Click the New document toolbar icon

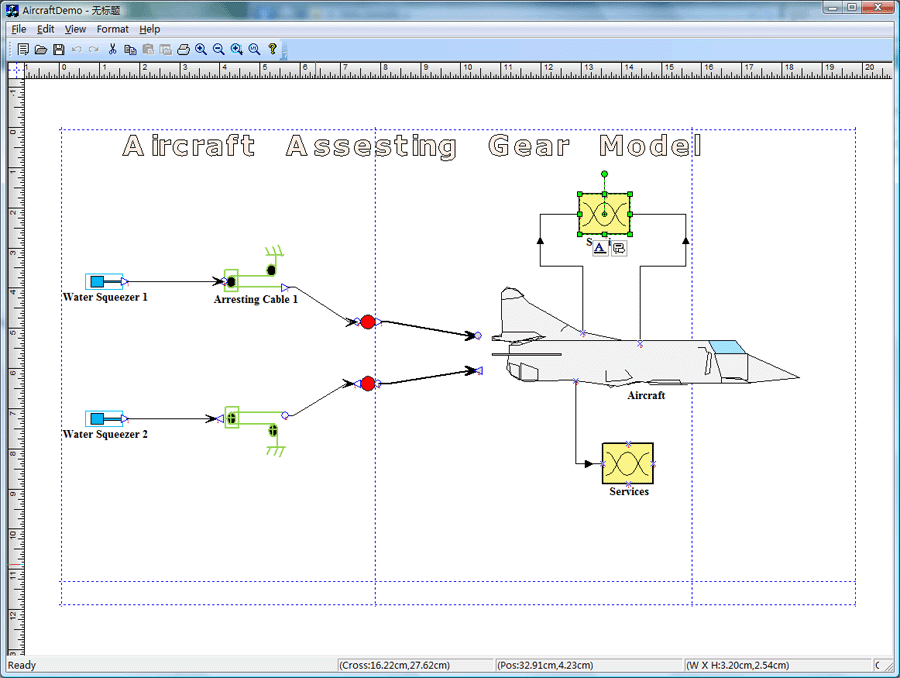pos(23,49)
